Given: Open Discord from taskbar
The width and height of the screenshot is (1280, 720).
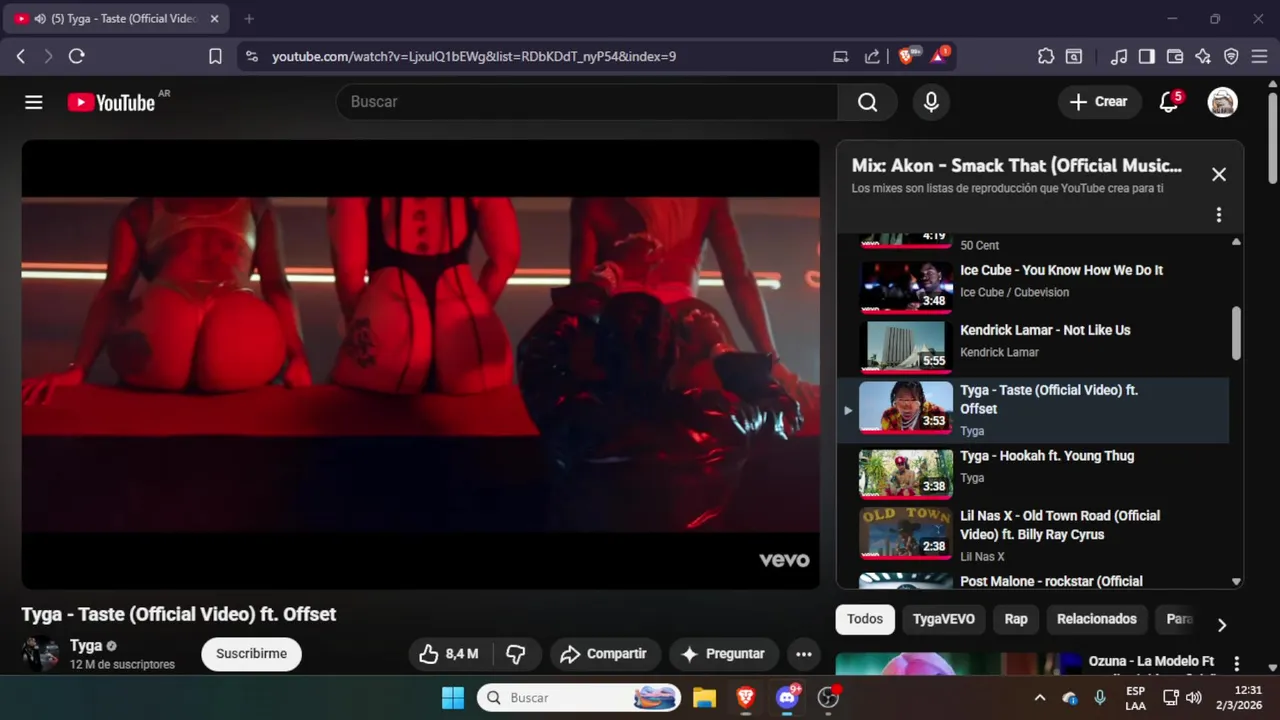Looking at the screenshot, I should pyautogui.click(x=788, y=697).
